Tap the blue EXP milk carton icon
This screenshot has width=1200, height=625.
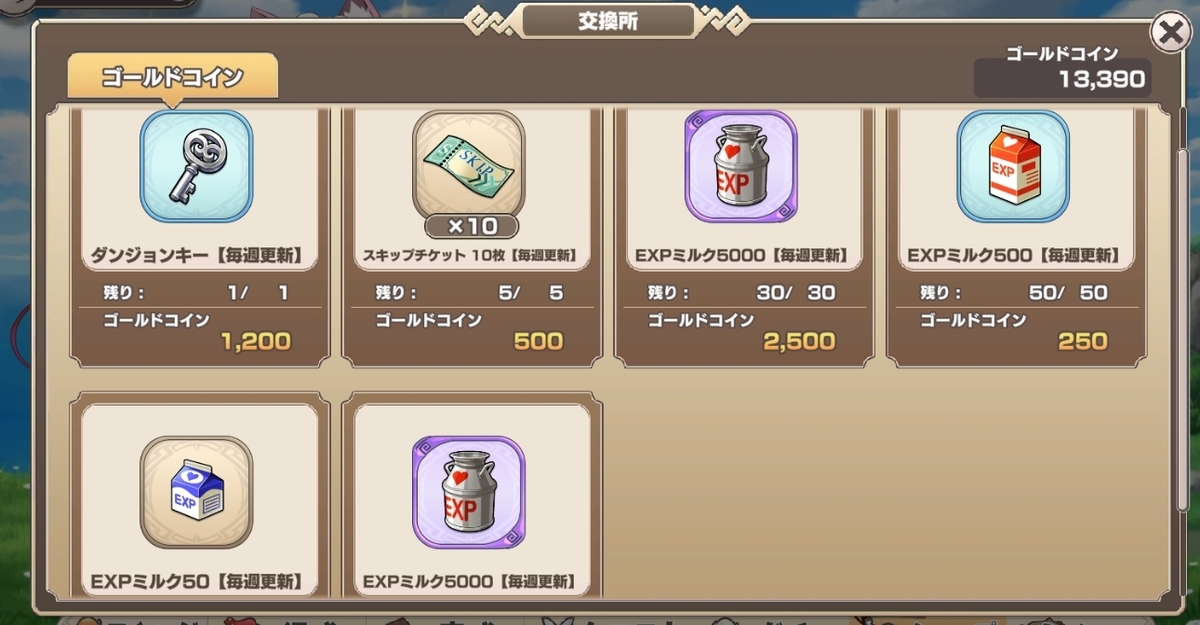[x=197, y=493]
